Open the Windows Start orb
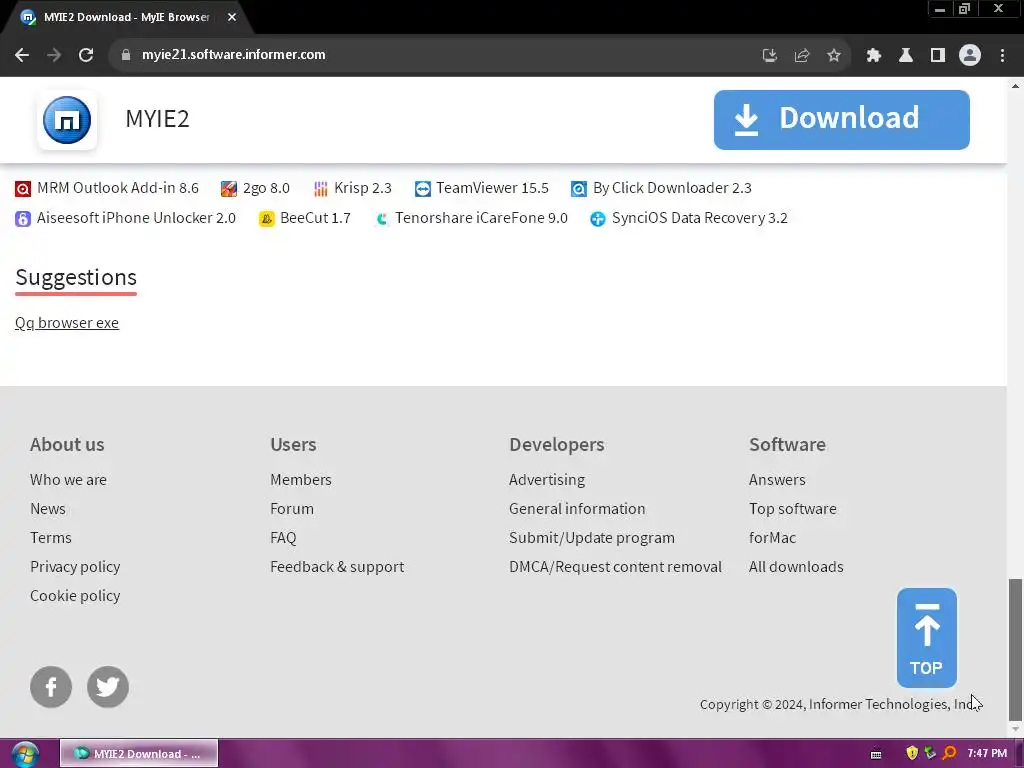The image size is (1024, 768). [25, 754]
